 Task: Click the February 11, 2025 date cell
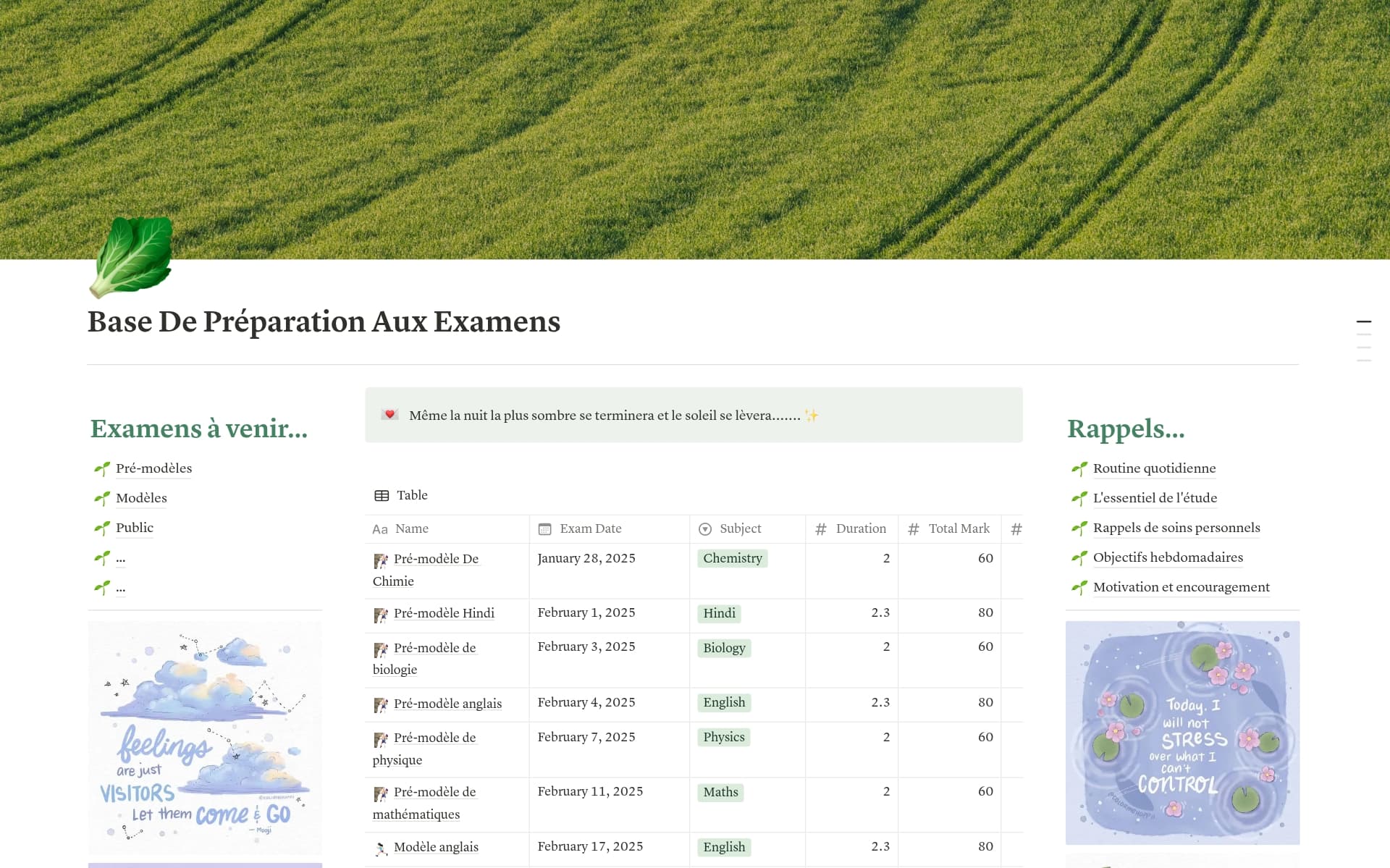pyautogui.click(x=590, y=791)
